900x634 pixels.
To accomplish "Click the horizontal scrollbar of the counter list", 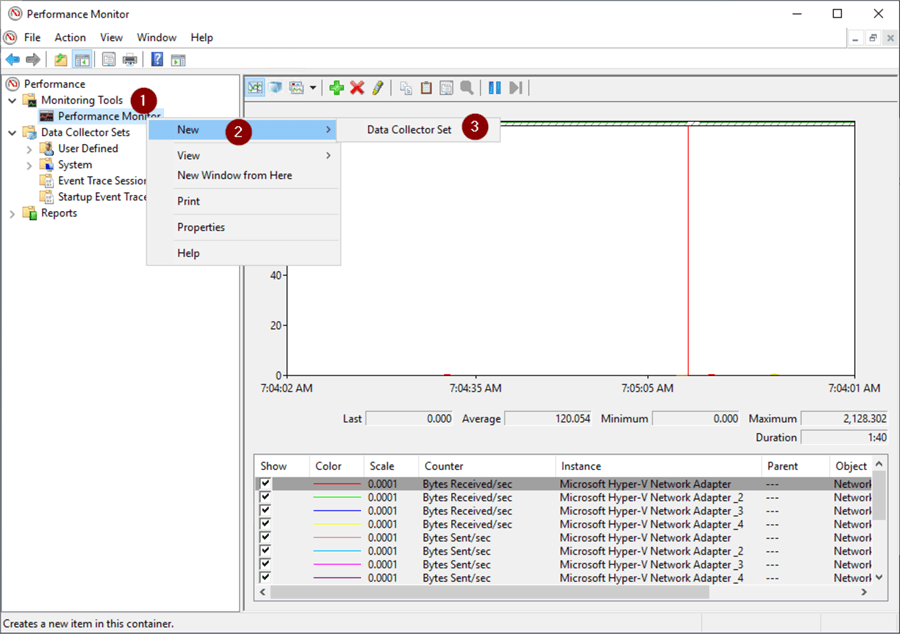I will 490,592.
